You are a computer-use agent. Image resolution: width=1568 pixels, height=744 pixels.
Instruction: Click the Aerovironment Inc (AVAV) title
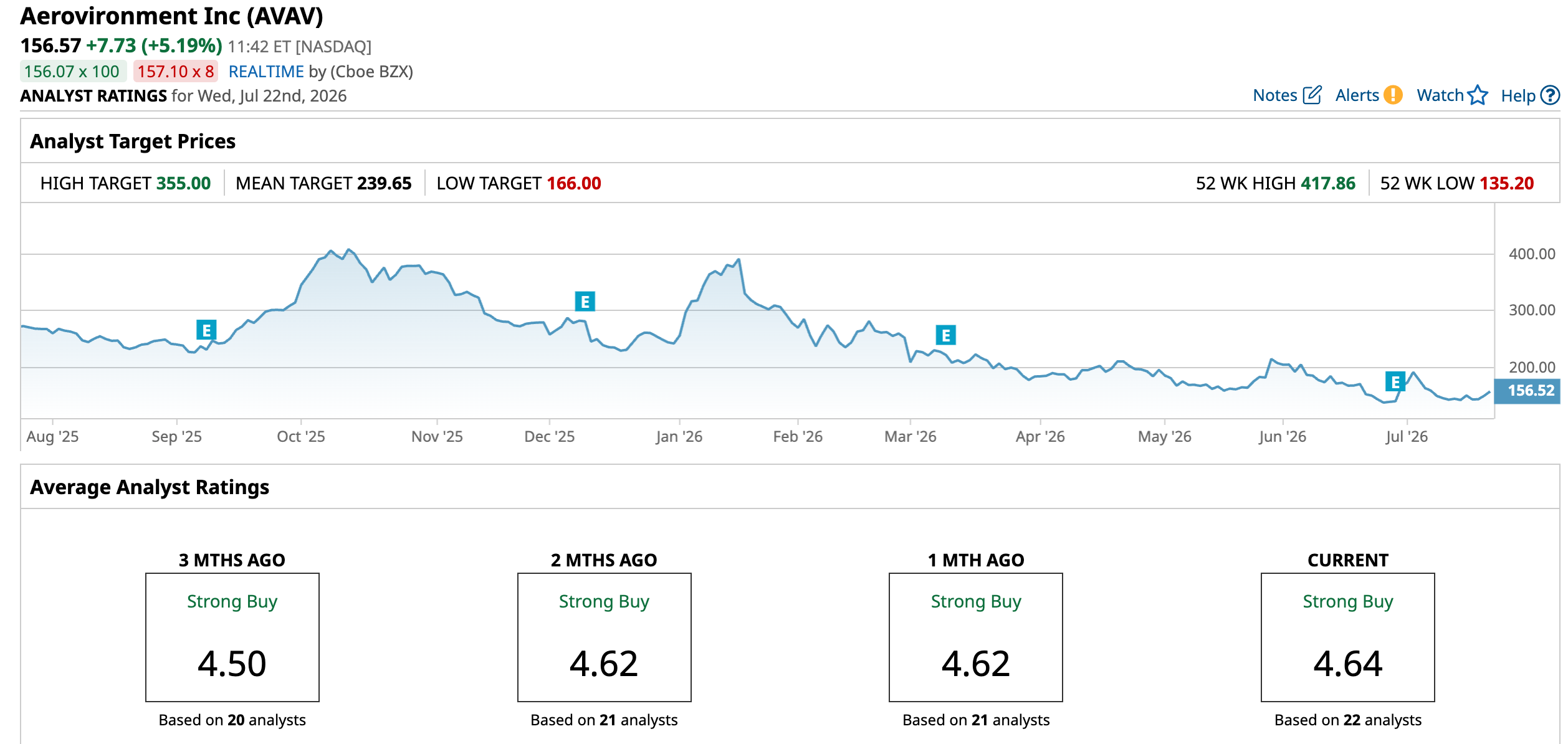coord(172,16)
